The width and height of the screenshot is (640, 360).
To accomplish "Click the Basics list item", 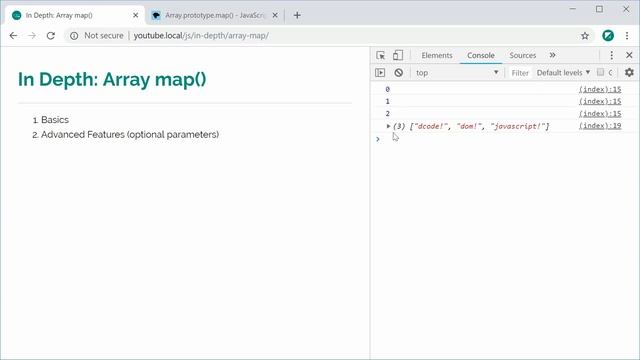I will tap(55, 120).
